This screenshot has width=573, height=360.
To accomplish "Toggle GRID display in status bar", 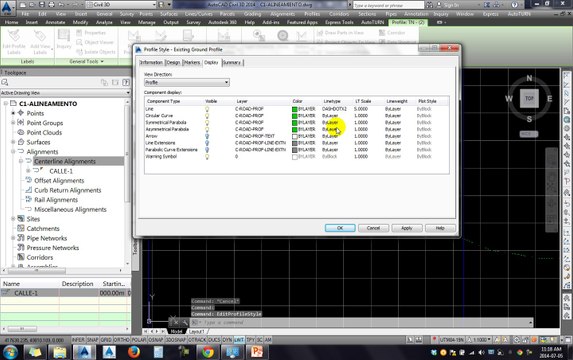I will pyautogui.click(x=106, y=340).
